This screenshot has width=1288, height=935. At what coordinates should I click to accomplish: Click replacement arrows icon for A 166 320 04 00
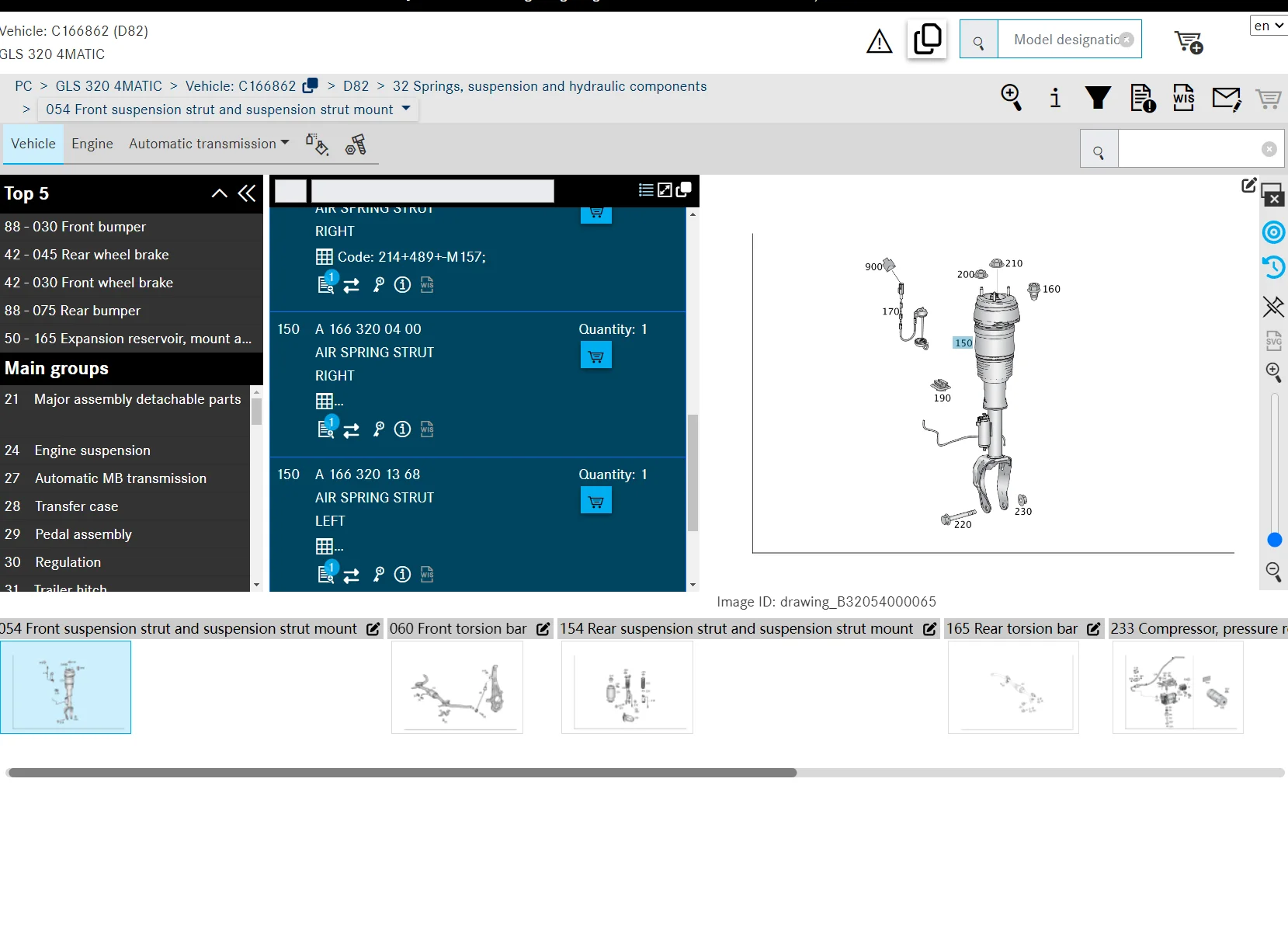click(x=352, y=430)
